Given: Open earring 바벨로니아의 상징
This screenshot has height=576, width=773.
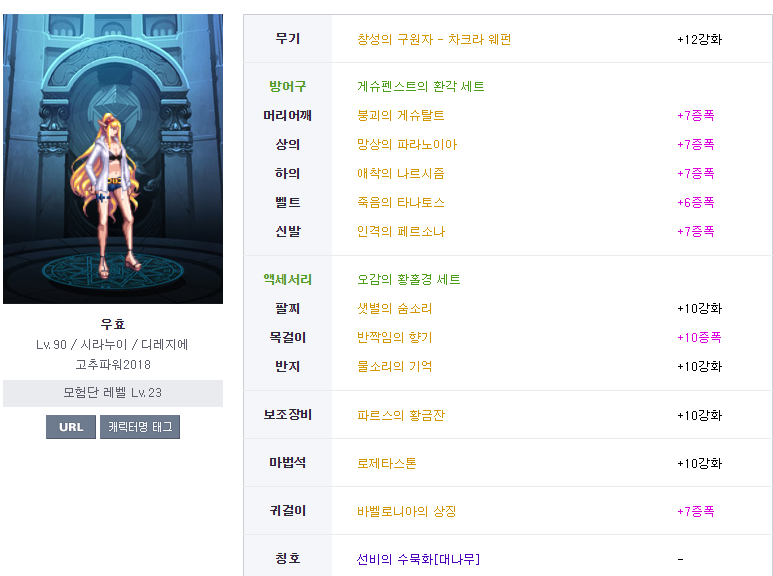Looking at the screenshot, I should coord(406,511).
